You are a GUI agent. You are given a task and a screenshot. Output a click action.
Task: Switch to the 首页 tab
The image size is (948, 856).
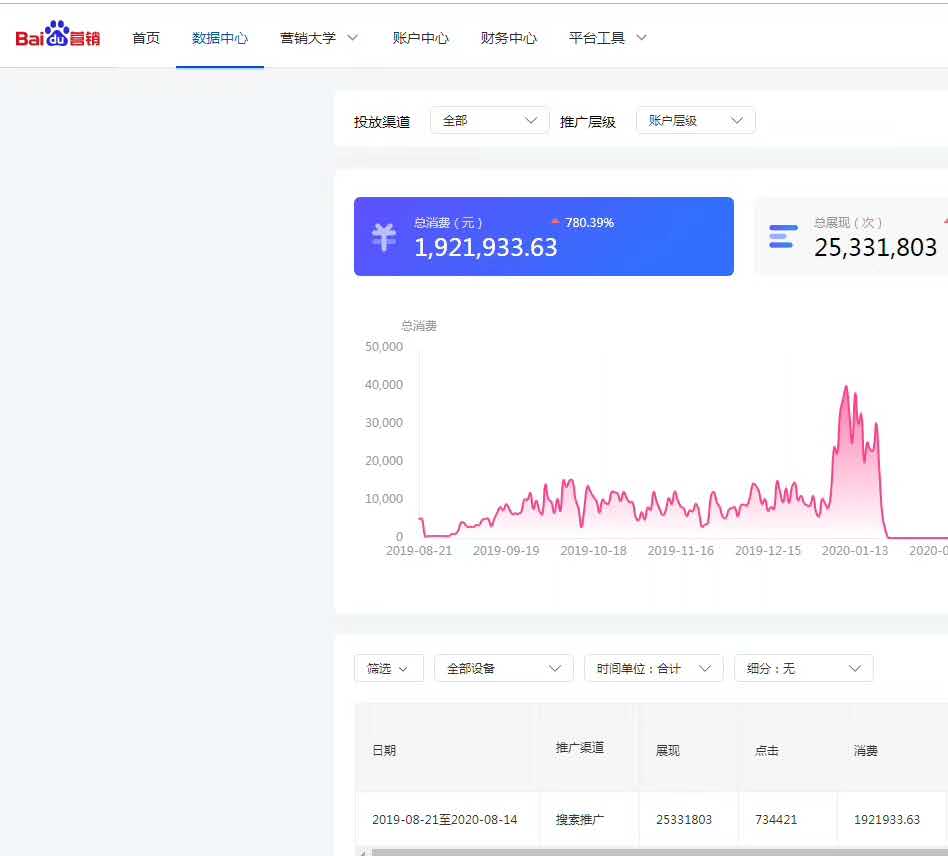pyautogui.click(x=145, y=36)
